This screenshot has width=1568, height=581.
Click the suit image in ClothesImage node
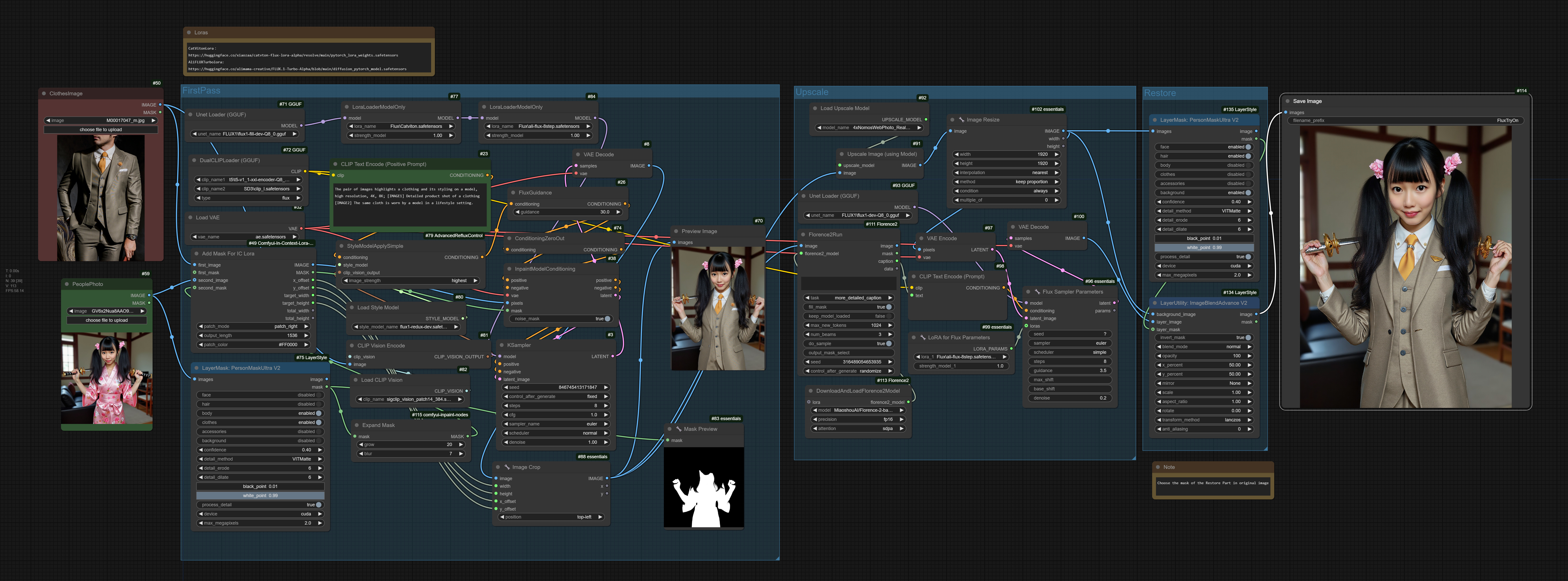(x=101, y=198)
